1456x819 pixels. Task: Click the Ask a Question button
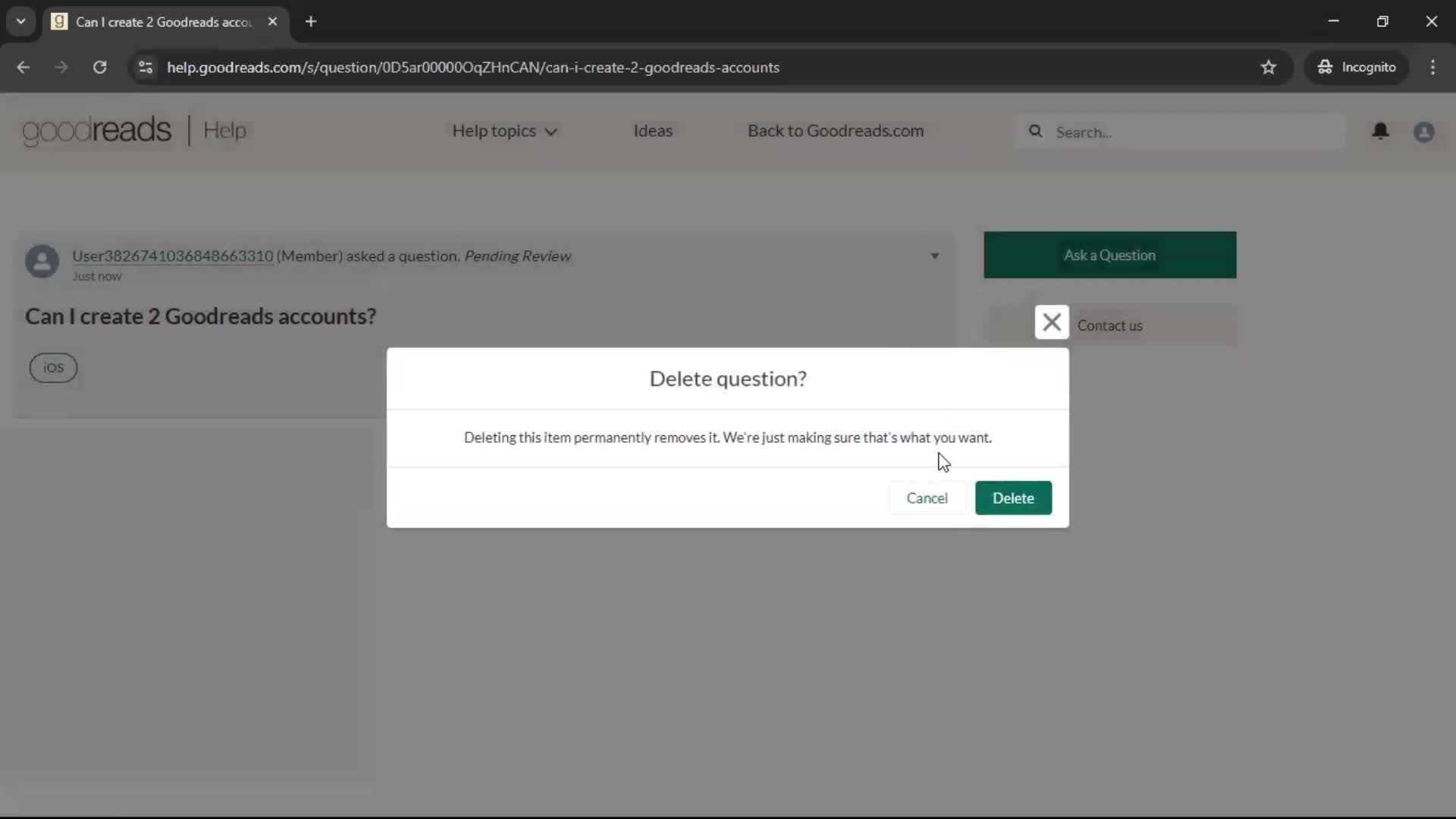point(1109,255)
